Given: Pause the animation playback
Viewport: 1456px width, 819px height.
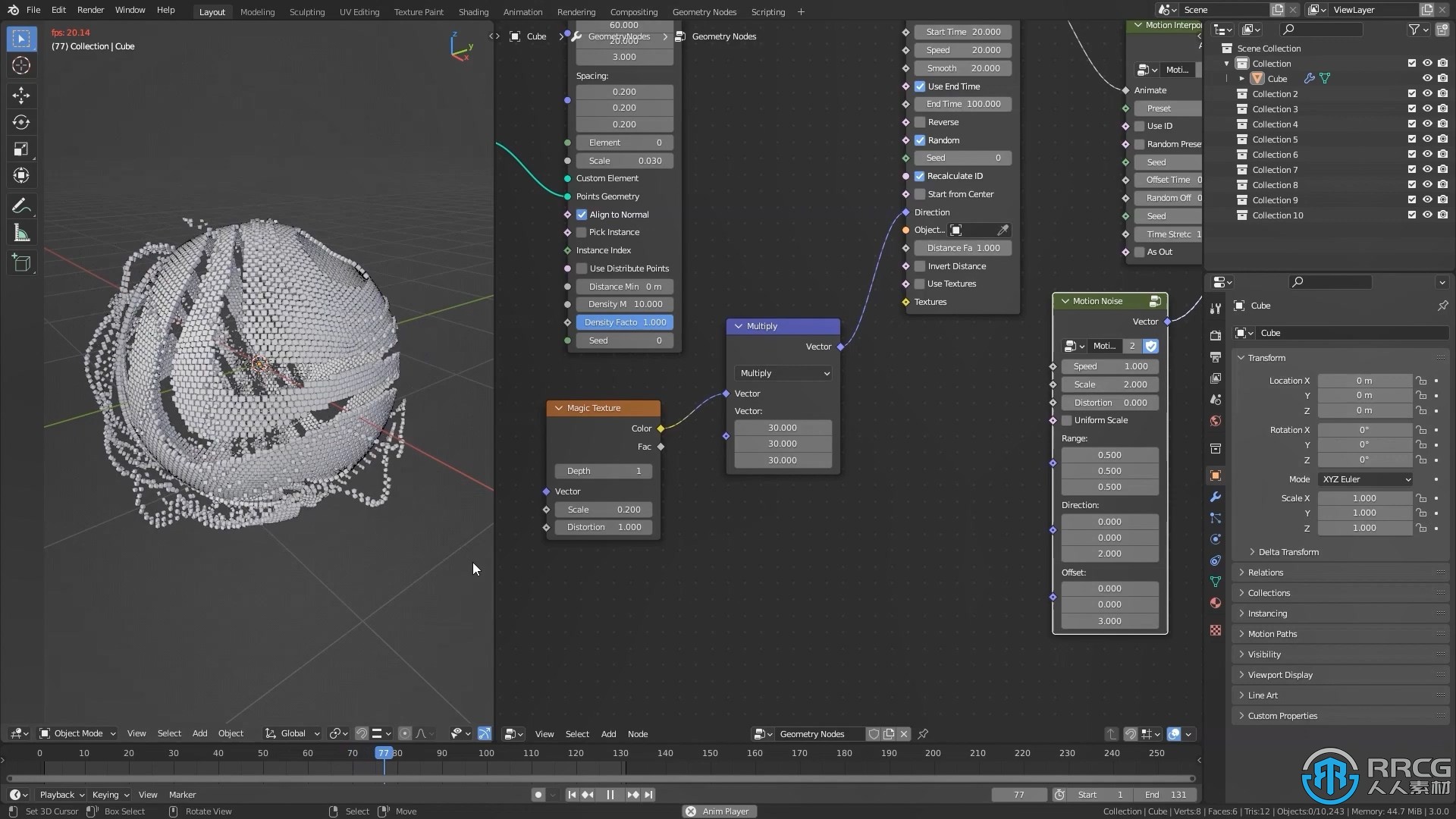Looking at the screenshot, I should [610, 795].
